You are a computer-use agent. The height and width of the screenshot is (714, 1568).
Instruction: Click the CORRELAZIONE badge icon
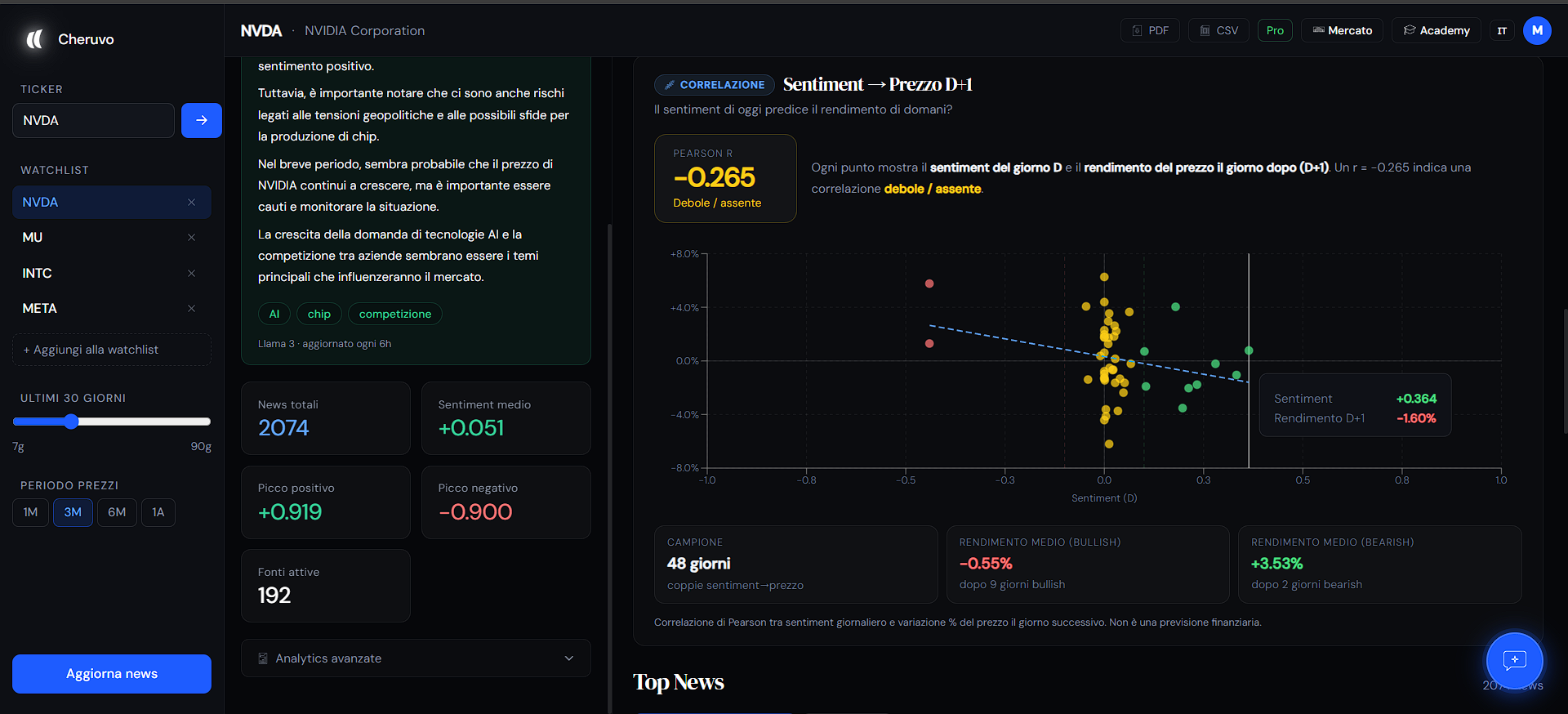pos(670,85)
